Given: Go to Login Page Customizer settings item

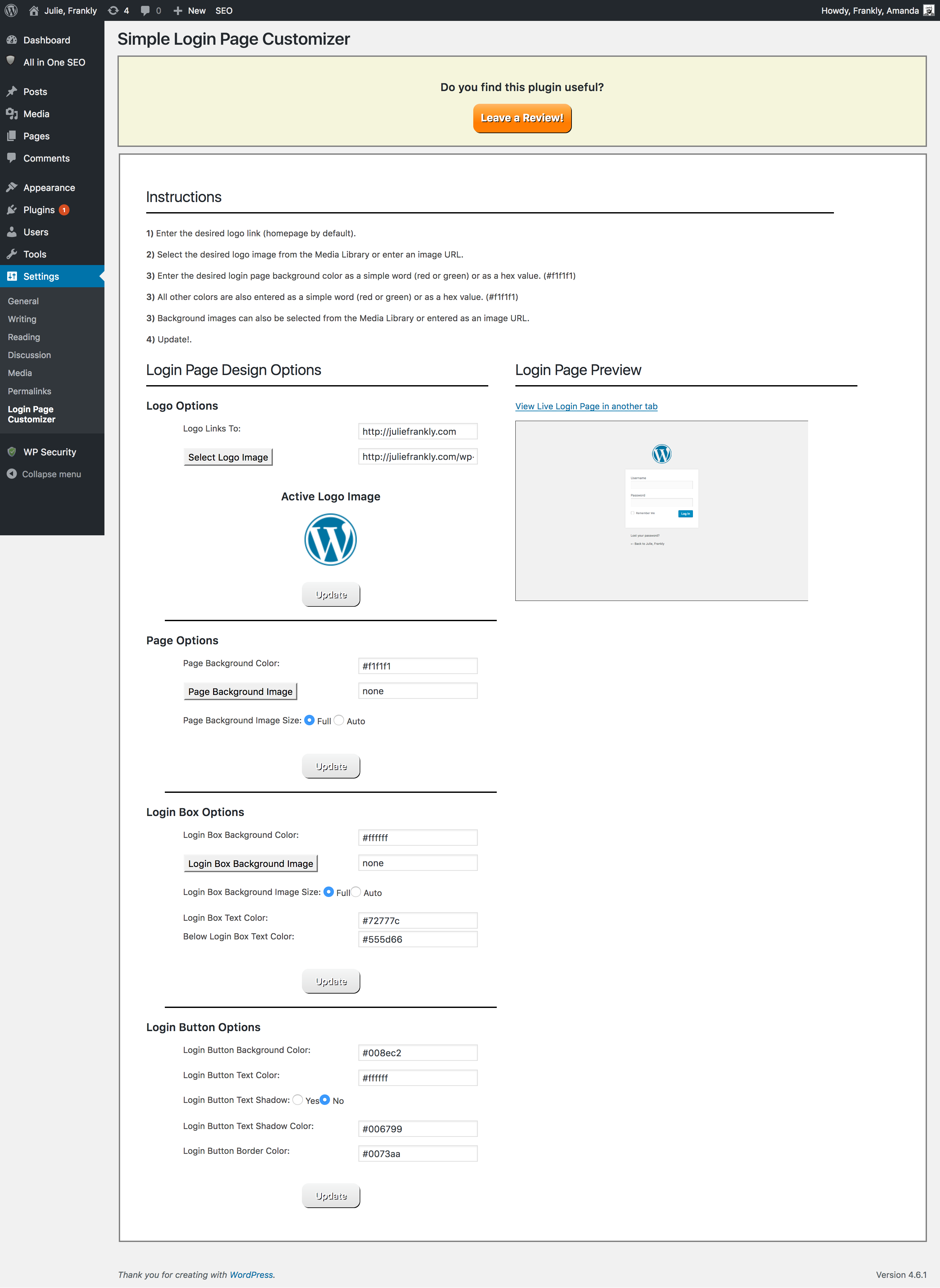Looking at the screenshot, I should click(x=31, y=414).
